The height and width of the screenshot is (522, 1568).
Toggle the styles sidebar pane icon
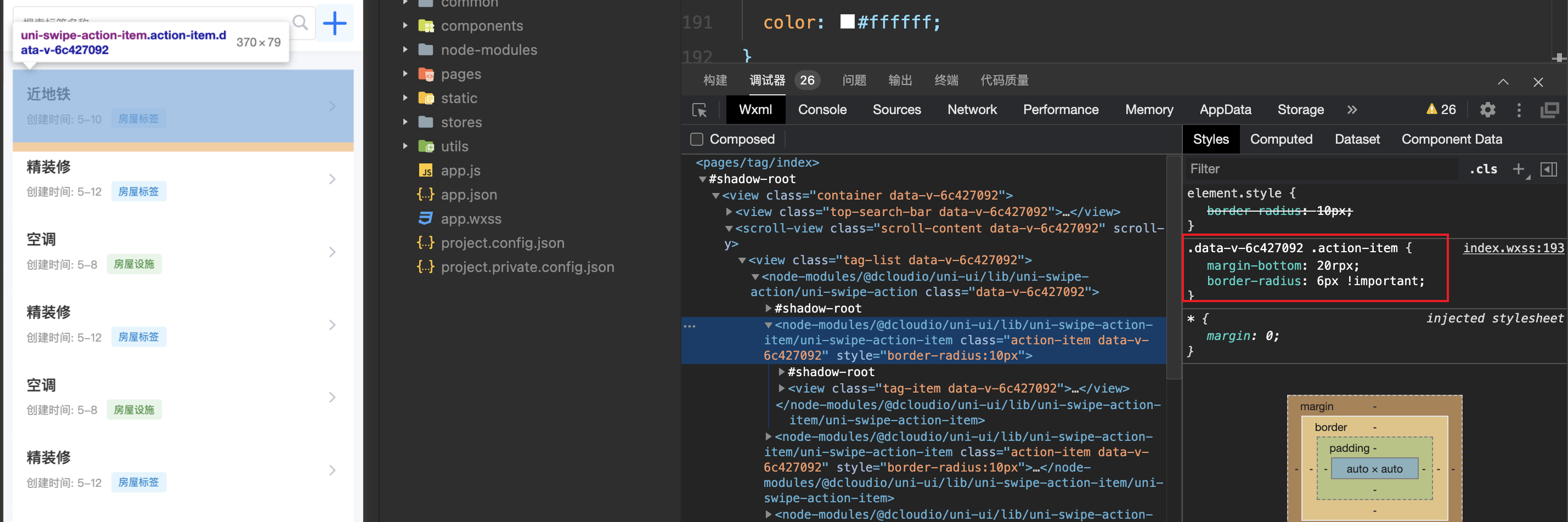pyautogui.click(x=1548, y=169)
